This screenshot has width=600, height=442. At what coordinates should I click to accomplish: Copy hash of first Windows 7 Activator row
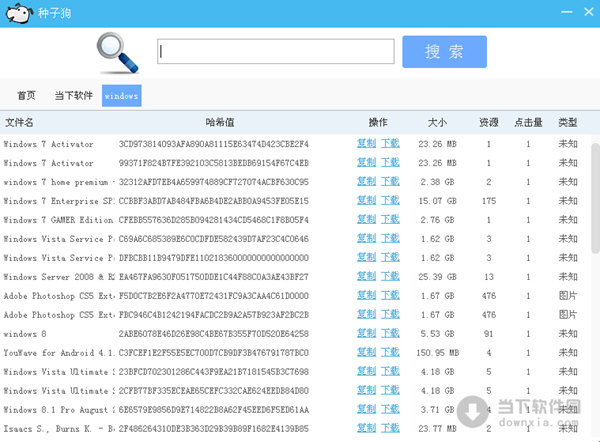click(x=367, y=144)
